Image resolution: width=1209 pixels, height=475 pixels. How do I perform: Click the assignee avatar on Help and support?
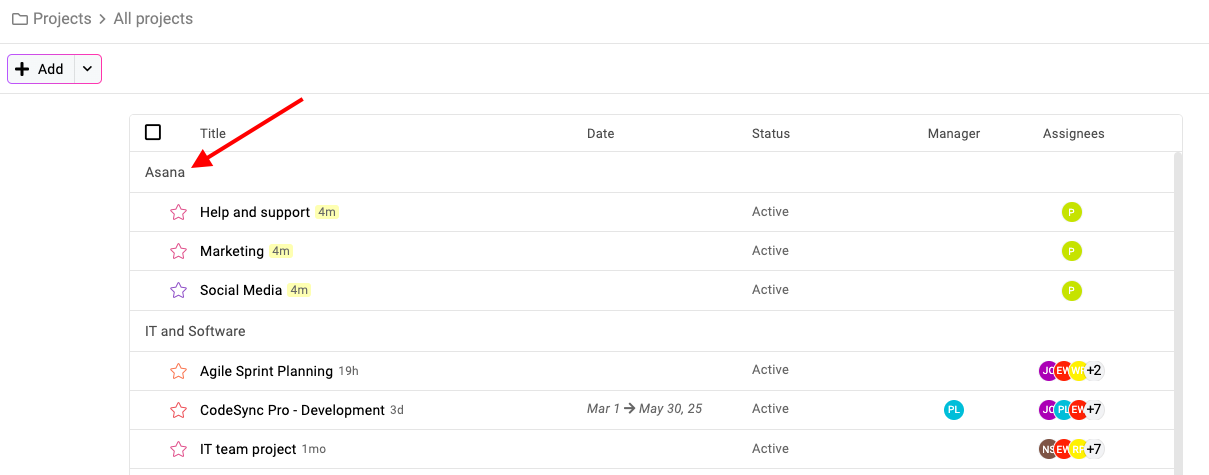[1072, 212]
